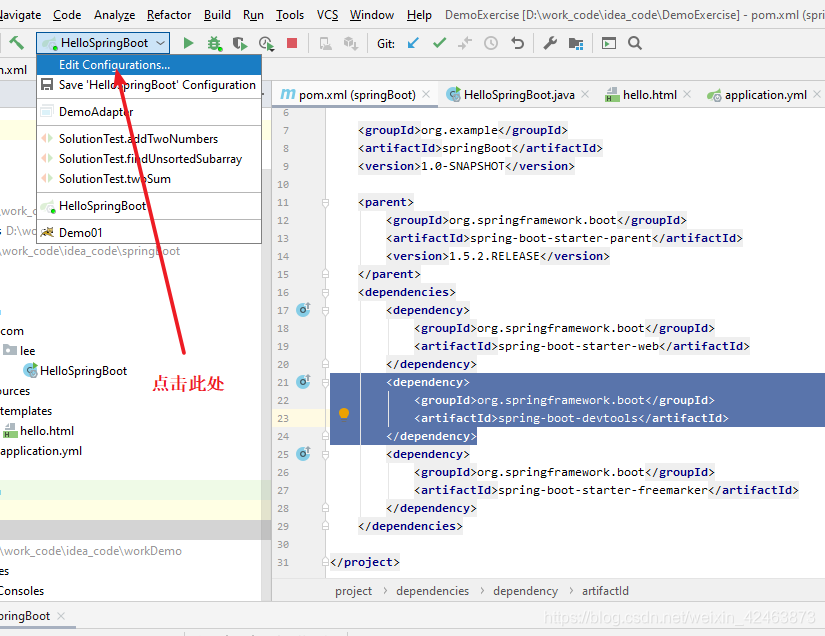825x636 pixels.
Task: Collapse the parent tag fold marker on line 11
Action: click(325, 203)
